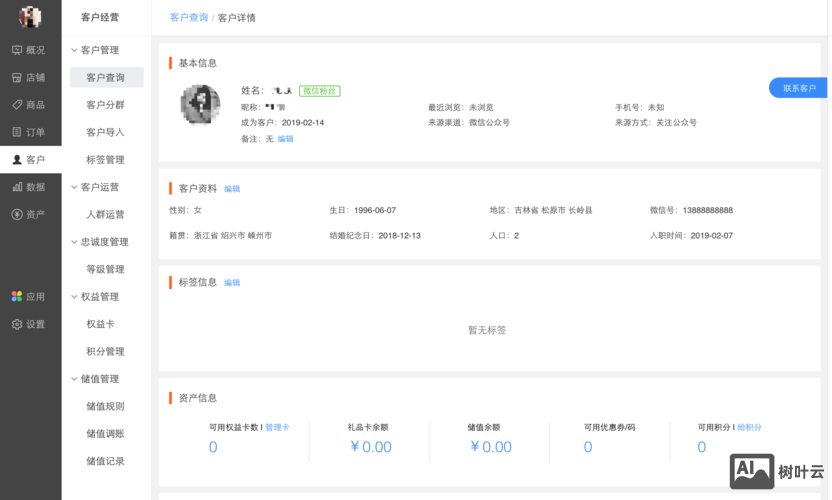Open the 管理卡 link under 资产信息

[x=277, y=427]
